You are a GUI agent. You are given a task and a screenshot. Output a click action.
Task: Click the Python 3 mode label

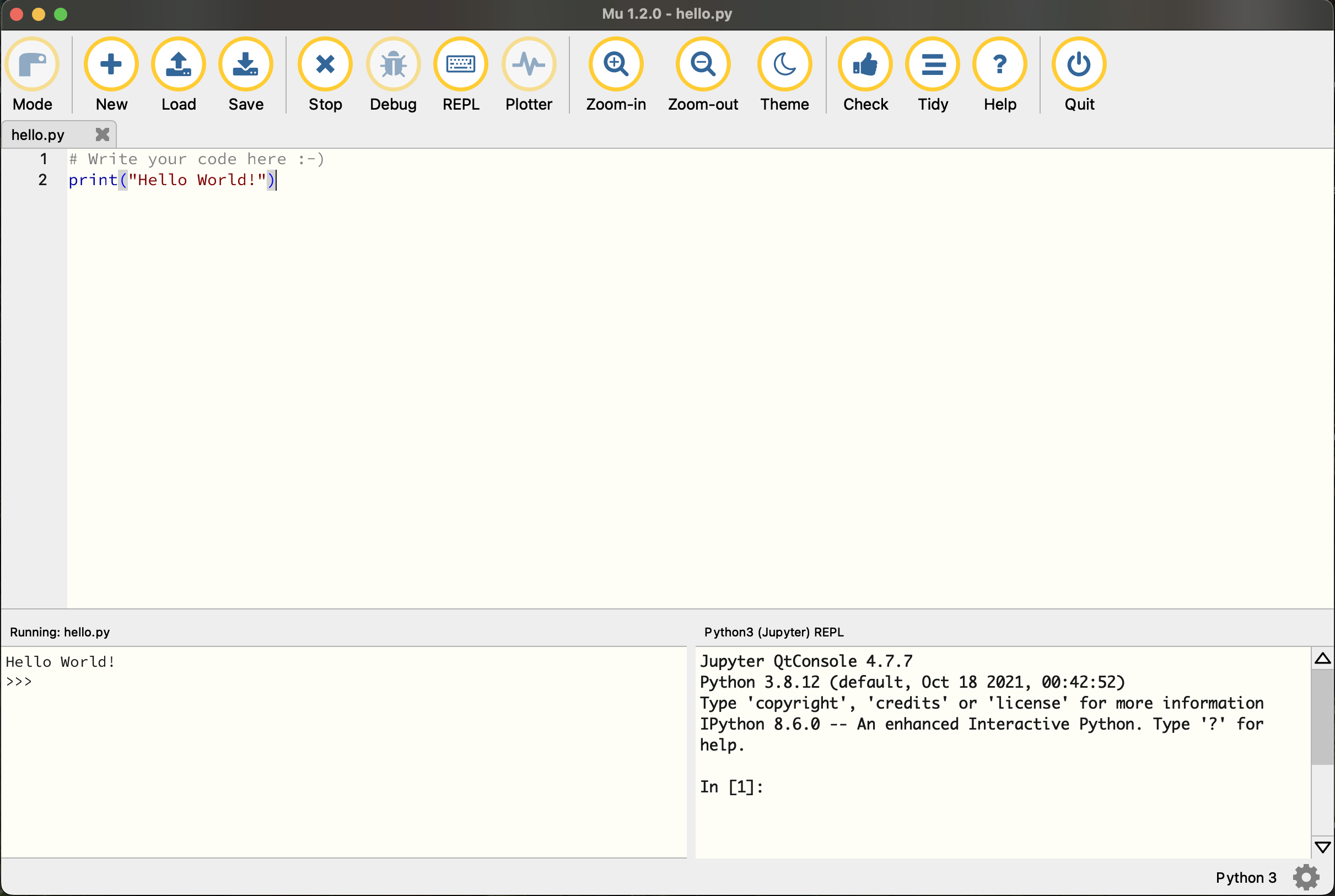1246,877
